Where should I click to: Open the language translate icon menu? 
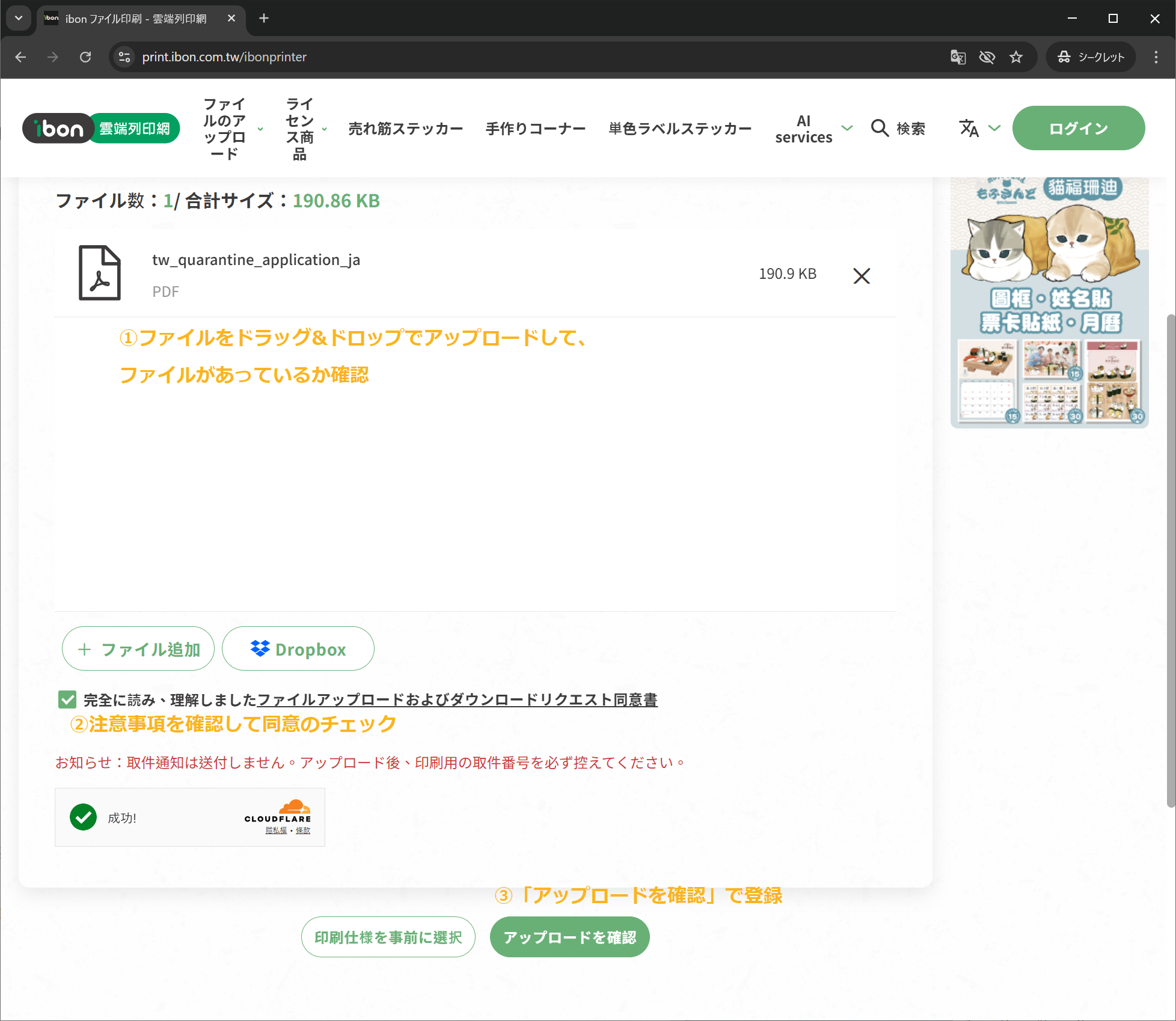[x=969, y=128]
